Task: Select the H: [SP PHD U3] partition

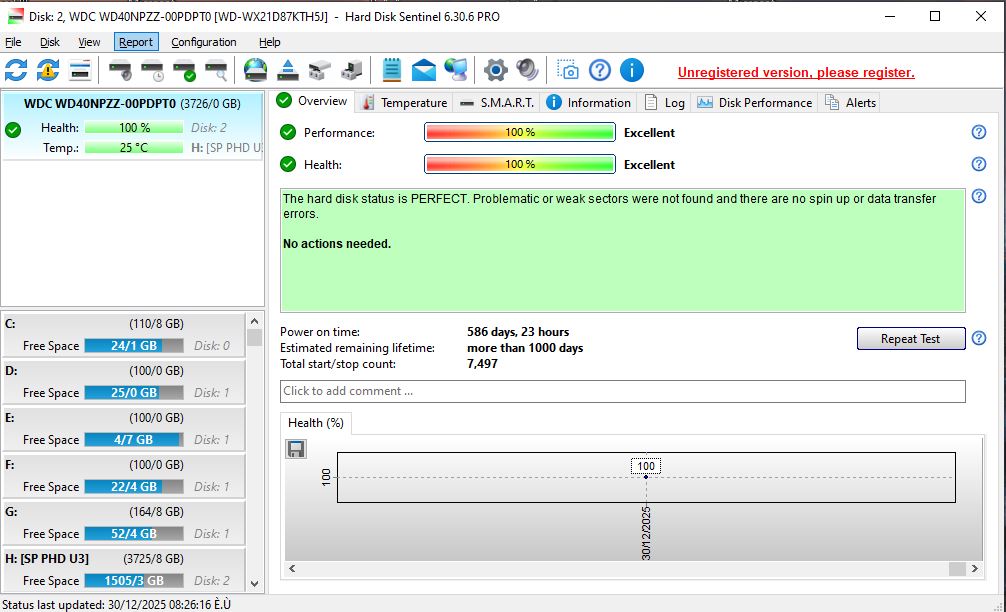Action: point(132,569)
